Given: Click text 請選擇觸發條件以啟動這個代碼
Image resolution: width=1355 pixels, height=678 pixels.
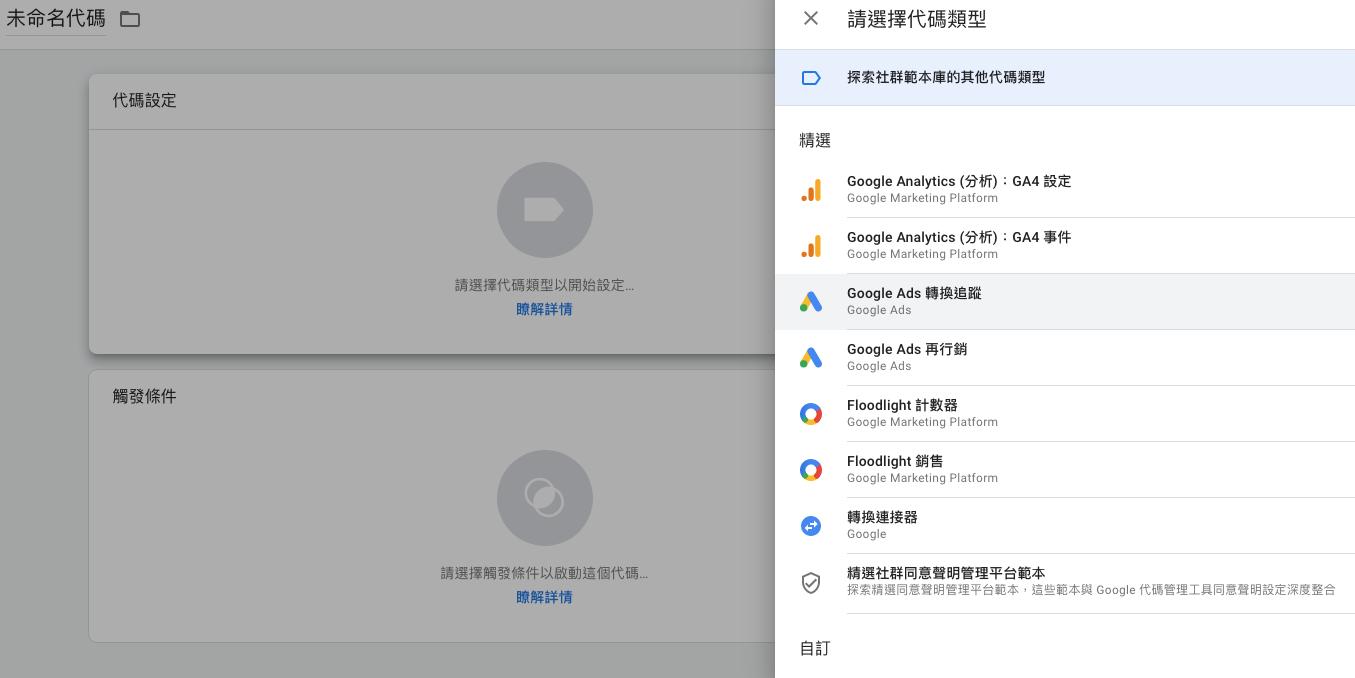Looking at the screenshot, I should (545, 574).
